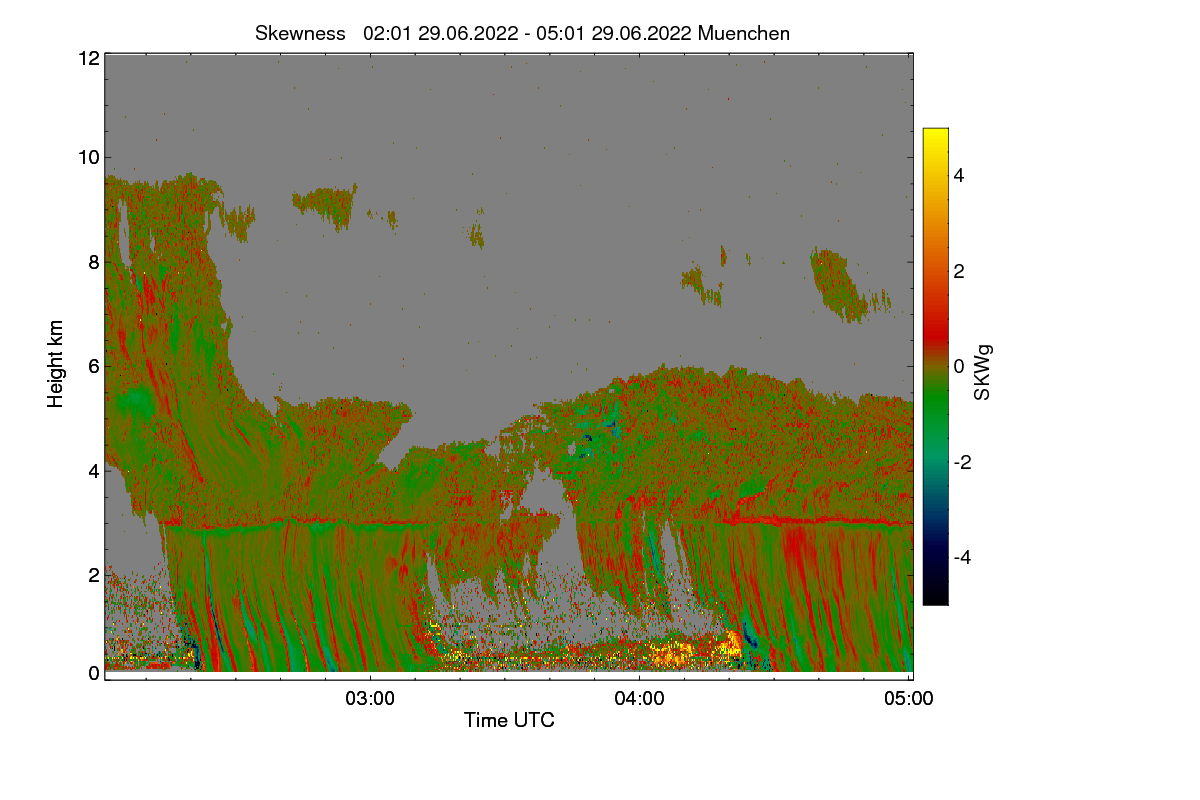The image size is (1200, 800).
Task: Click the 'Height km' axis label
Action: 56,363
